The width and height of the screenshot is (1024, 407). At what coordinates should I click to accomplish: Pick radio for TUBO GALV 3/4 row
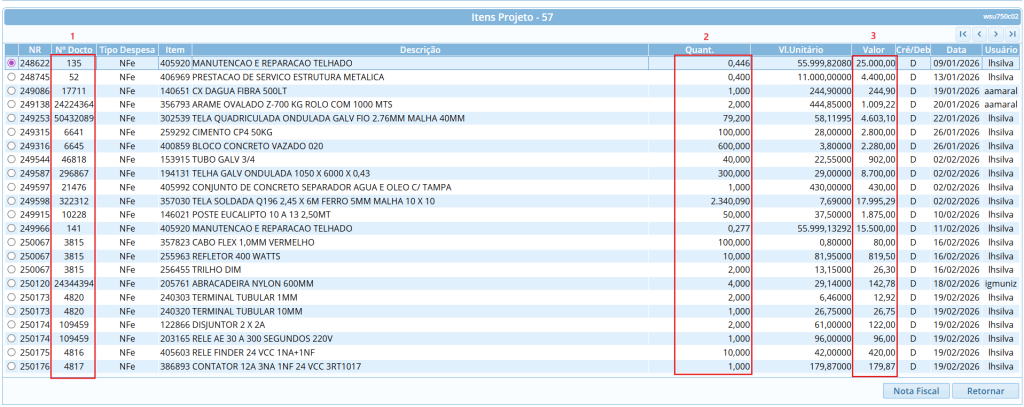[11, 159]
